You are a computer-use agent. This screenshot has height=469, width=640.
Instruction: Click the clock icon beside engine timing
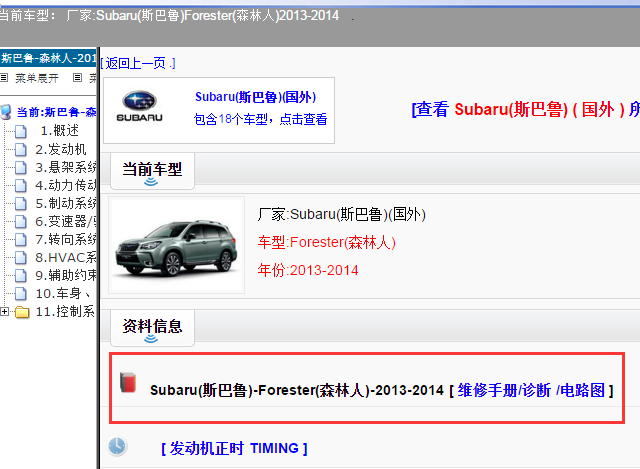click(118, 446)
